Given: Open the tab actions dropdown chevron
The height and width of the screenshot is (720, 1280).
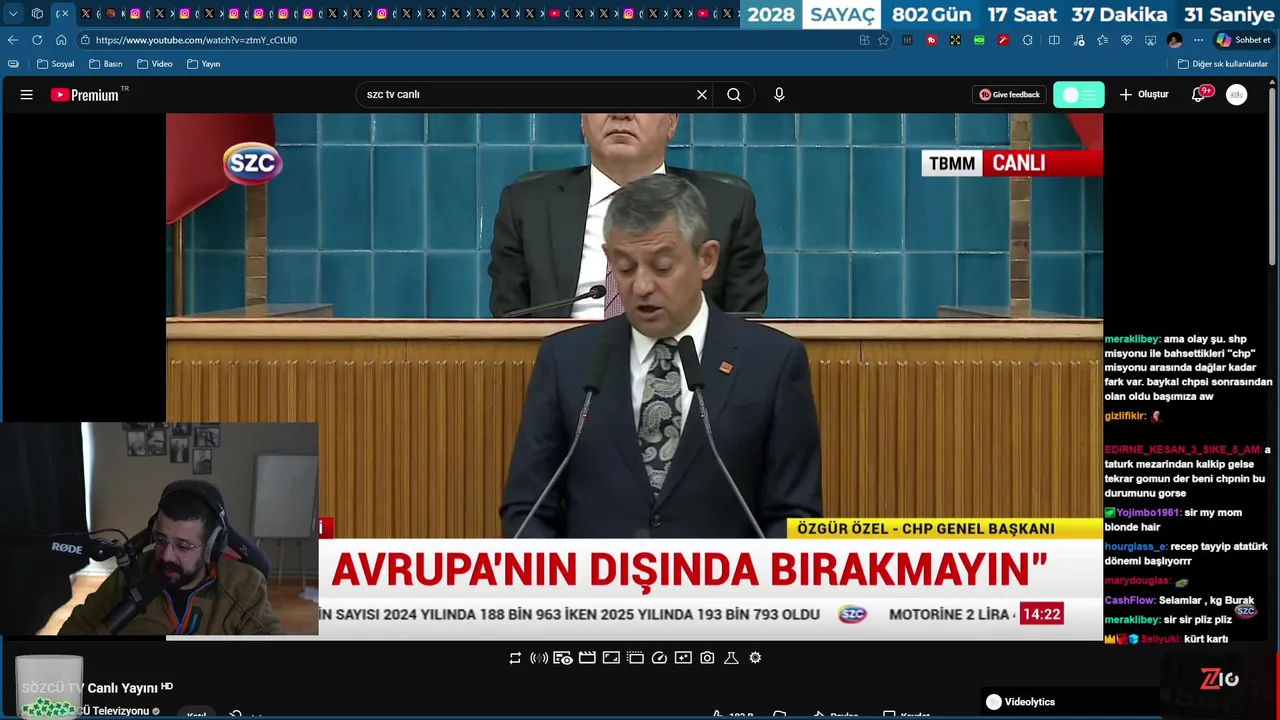Looking at the screenshot, I should coord(13,14).
